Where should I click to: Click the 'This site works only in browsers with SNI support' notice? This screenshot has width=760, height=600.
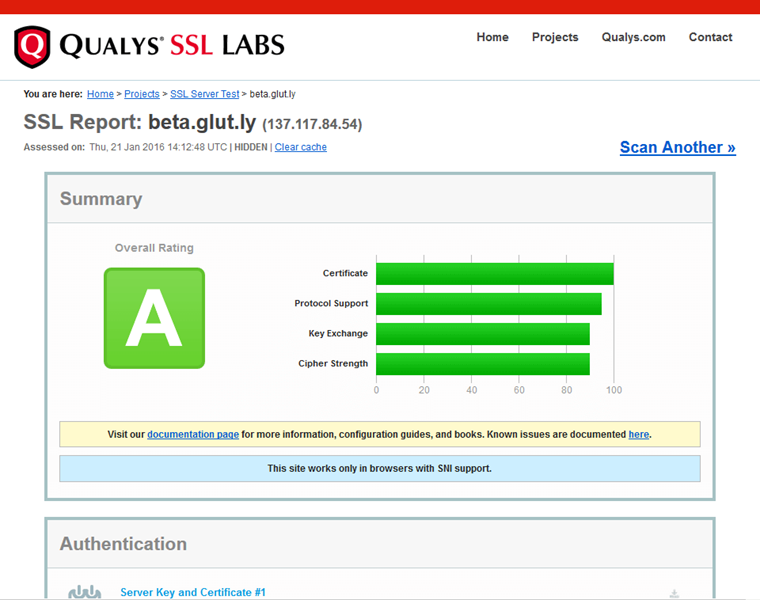click(x=380, y=468)
